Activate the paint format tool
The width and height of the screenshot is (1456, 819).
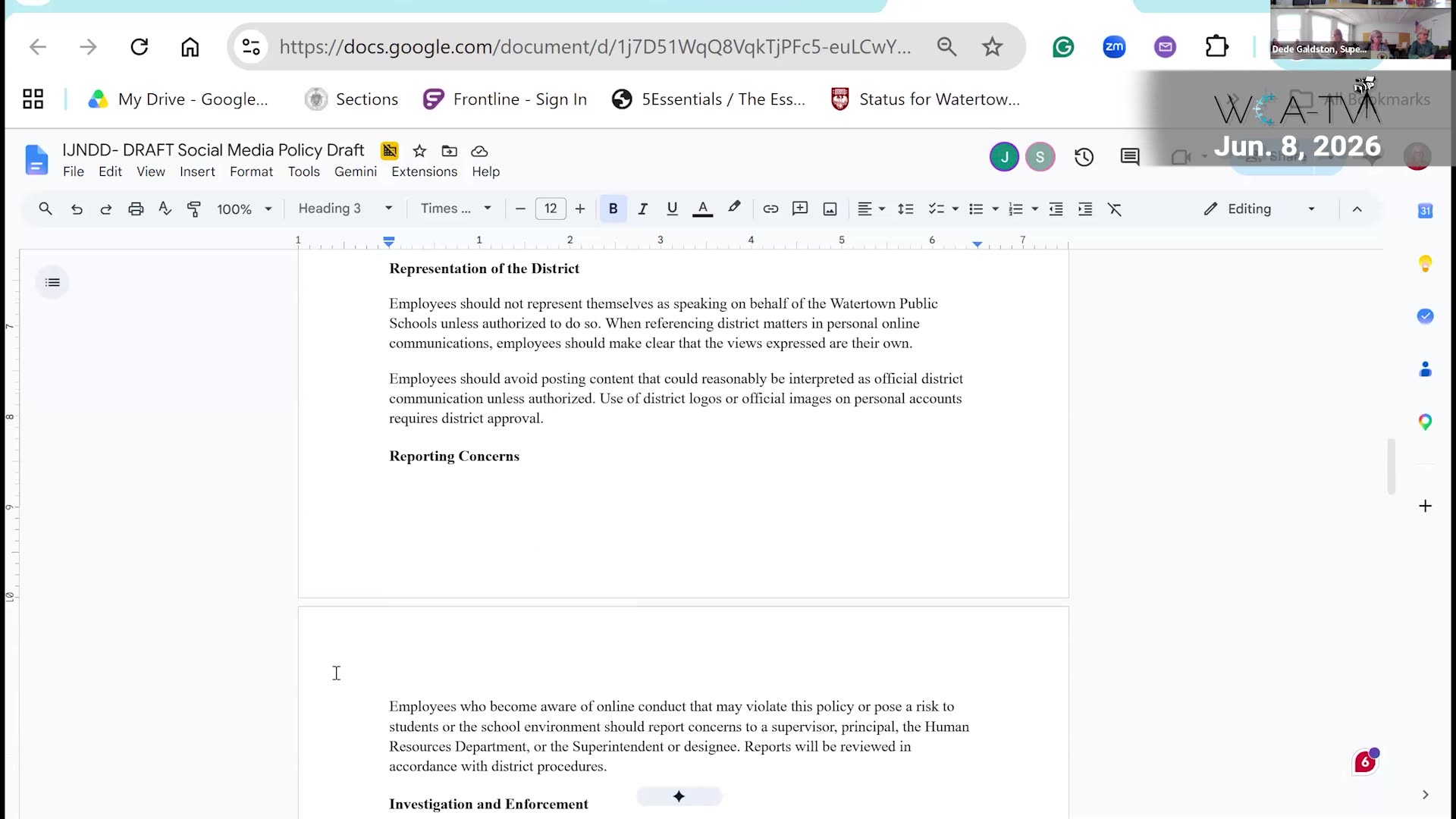click(x=194, y=209)
